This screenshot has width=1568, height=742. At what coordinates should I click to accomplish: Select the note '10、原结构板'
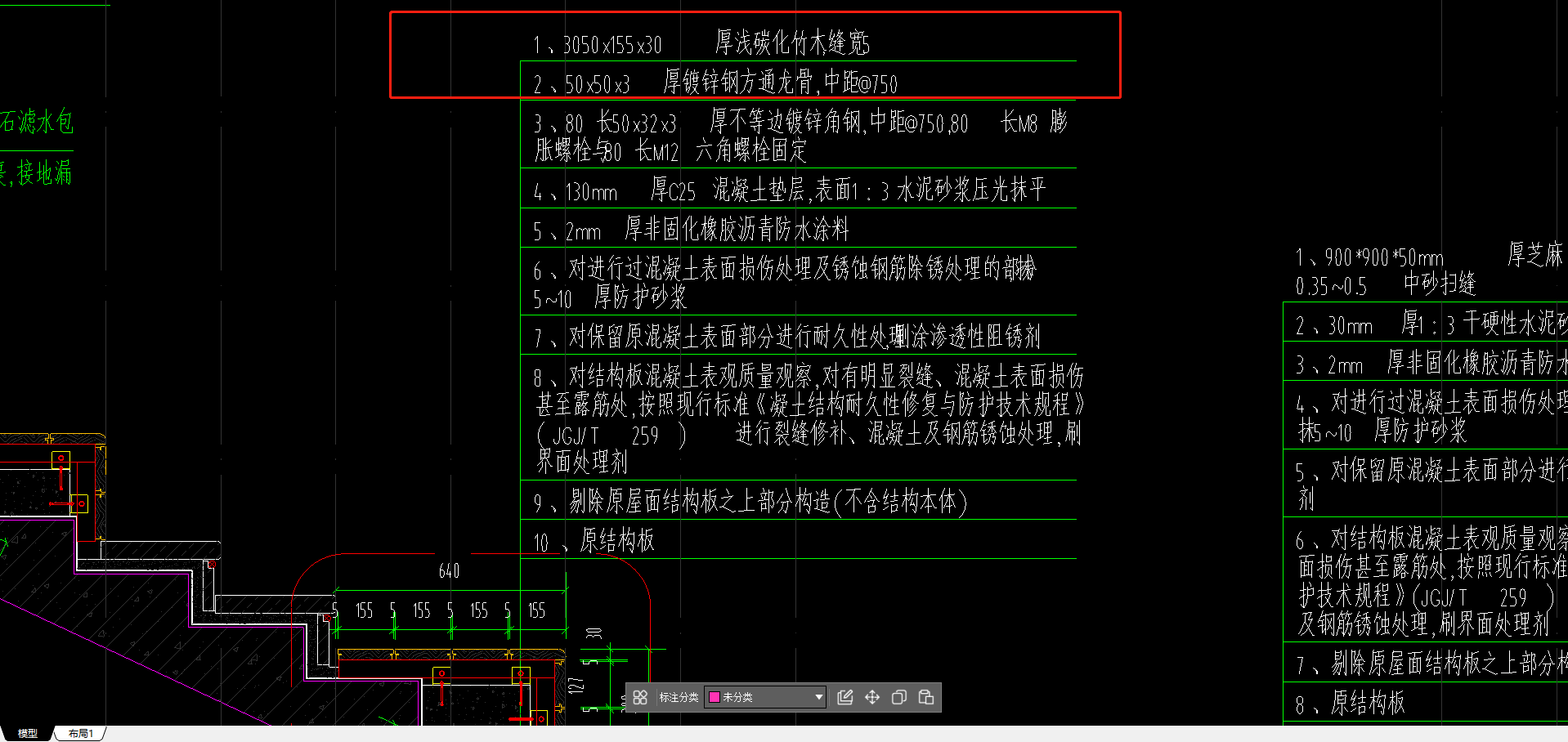coord(594,541)
